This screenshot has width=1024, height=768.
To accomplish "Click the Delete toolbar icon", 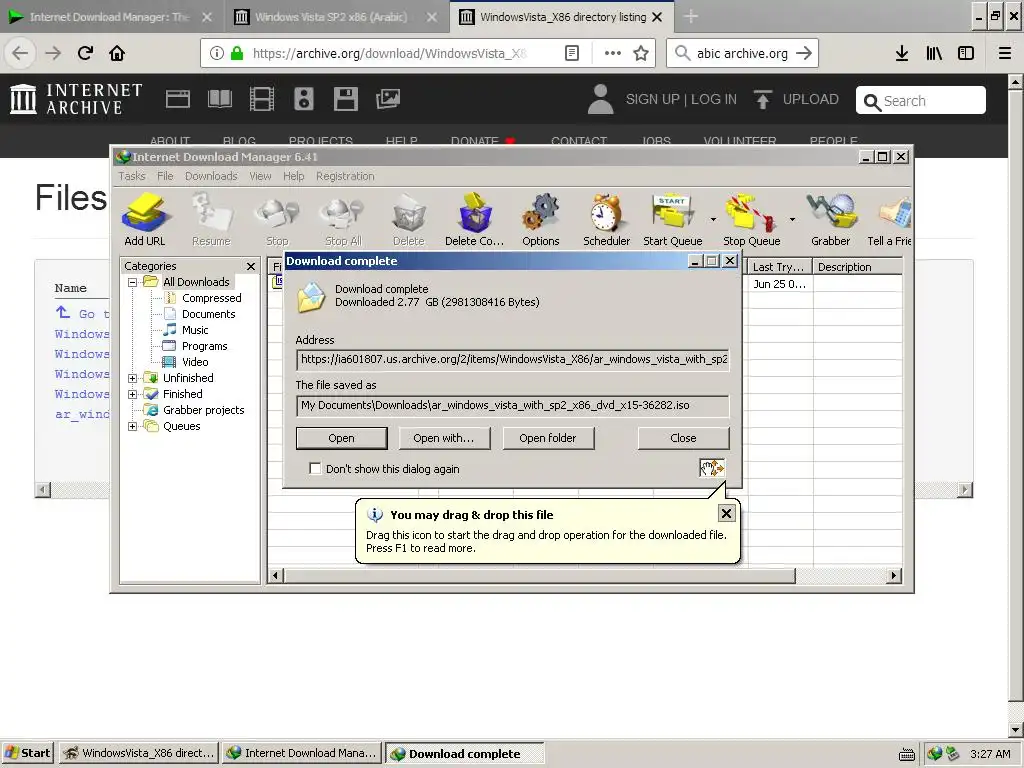I will coord(409,214).
